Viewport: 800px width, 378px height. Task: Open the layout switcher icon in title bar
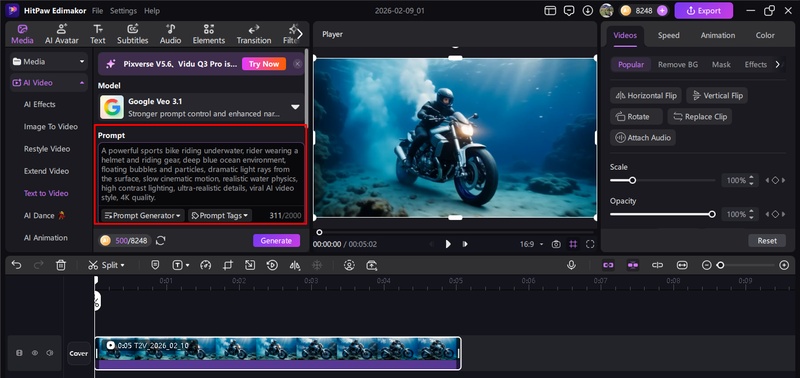pos(550,11)
